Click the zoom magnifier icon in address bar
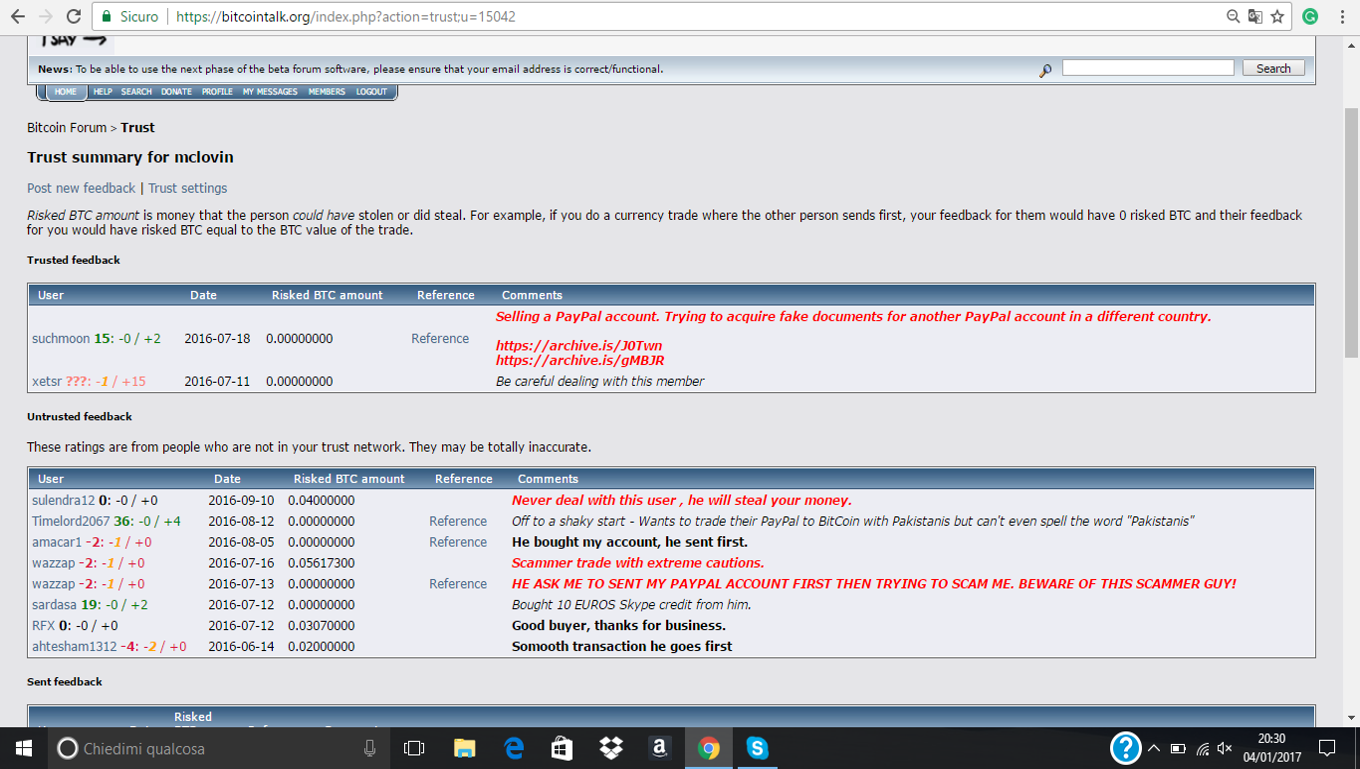The image size is (1360, 769). (x=1233, y=16)
